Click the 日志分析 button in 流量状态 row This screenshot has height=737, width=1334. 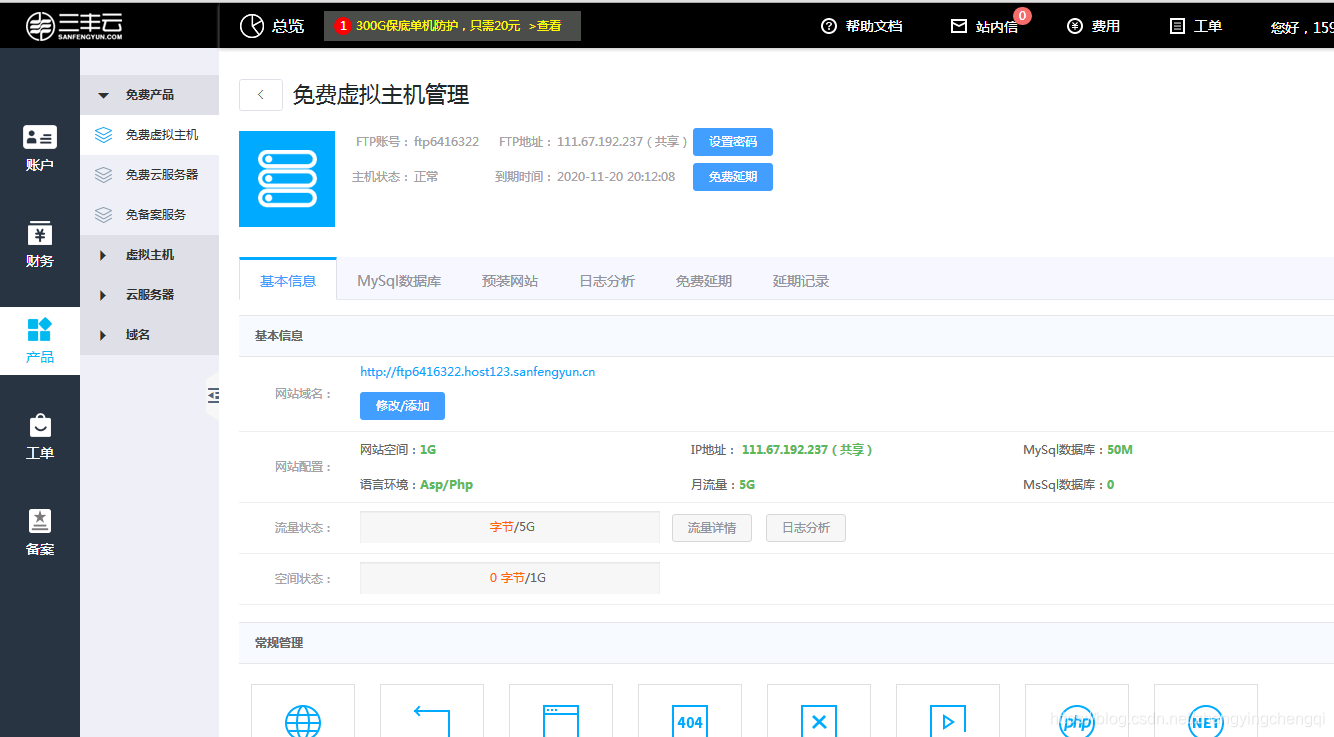pos(806,528)
